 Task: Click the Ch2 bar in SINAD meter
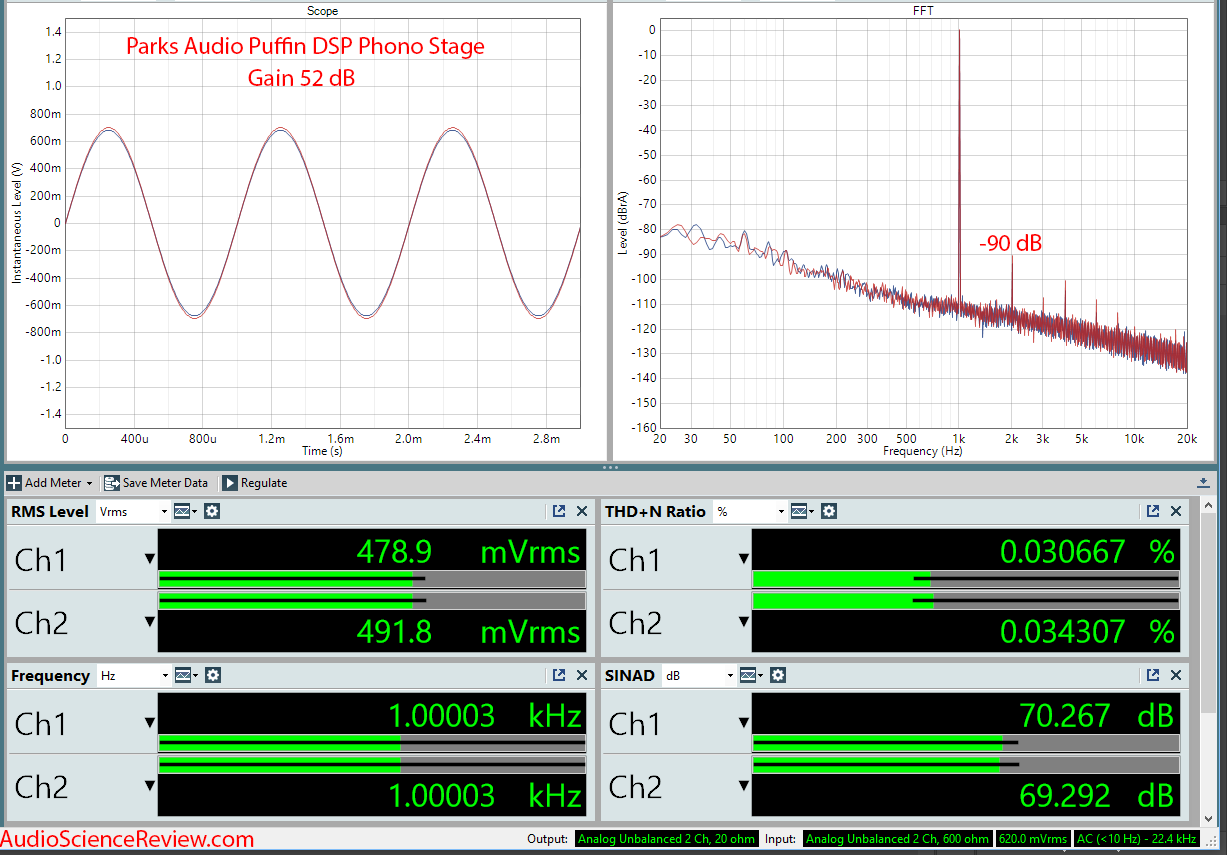tap(966, 764)
